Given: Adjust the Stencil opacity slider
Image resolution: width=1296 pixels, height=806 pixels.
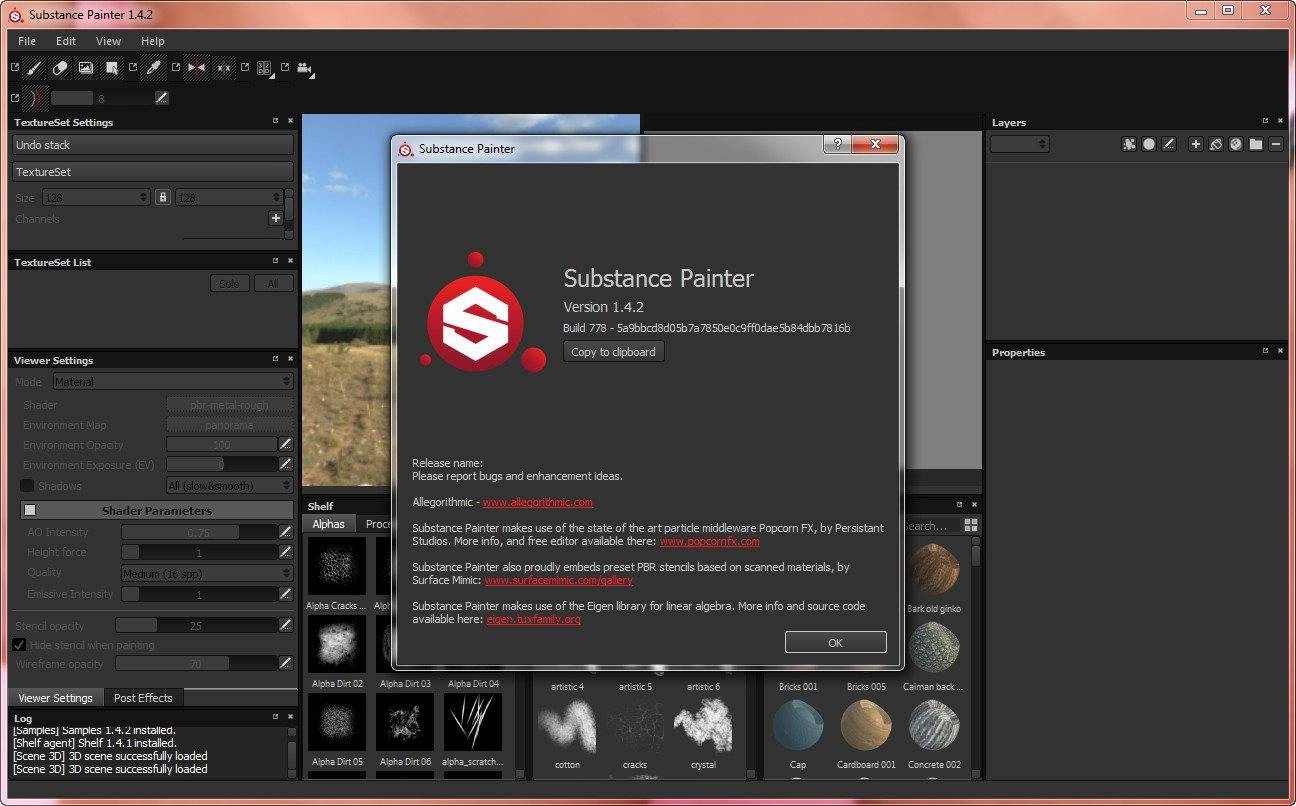Looking at the screenshot, I should pos(196,625).
